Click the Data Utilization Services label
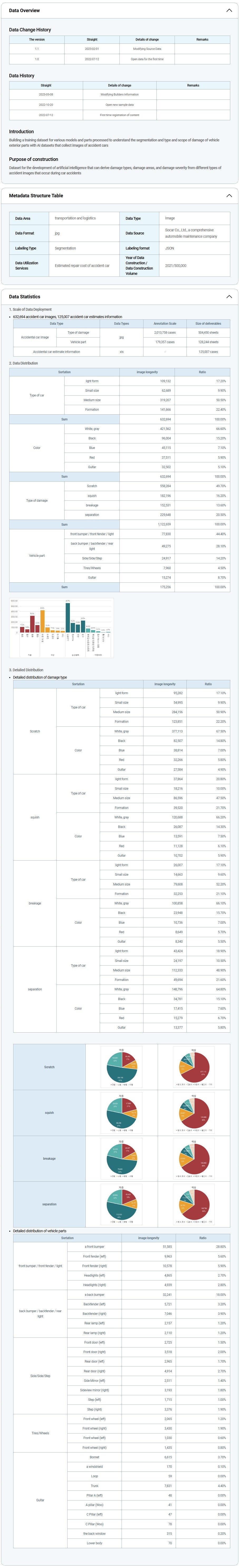This screenshot has width=240, height=1568. 27,265
